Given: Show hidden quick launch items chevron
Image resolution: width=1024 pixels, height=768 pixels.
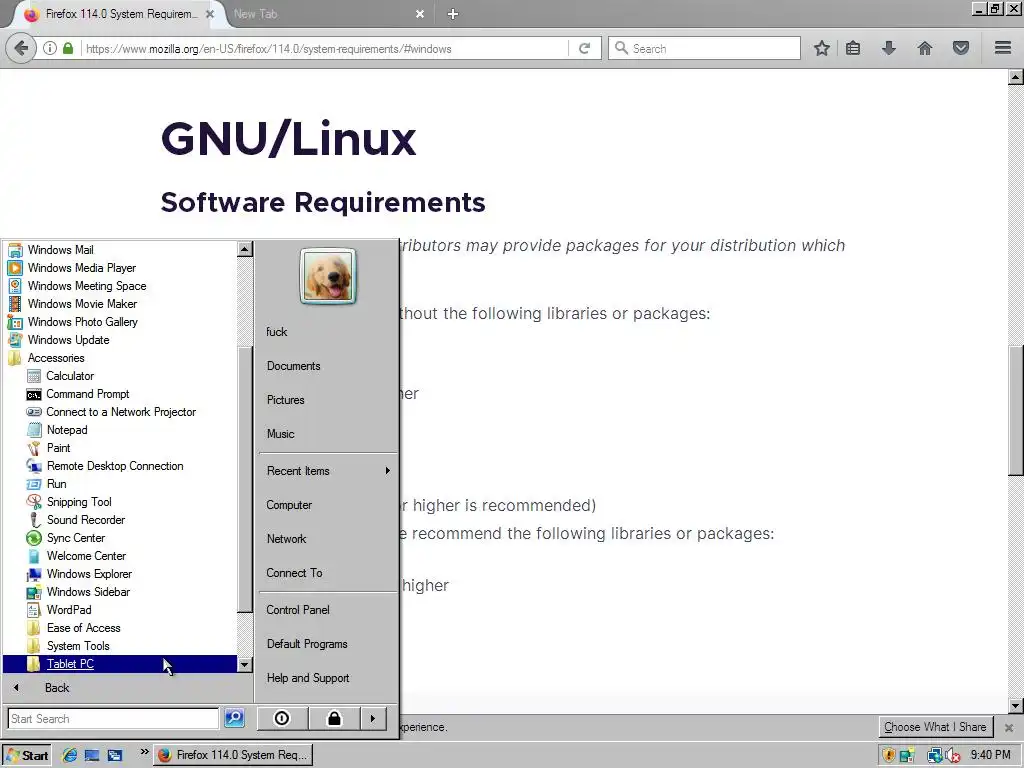Looking at the screenshot, I should [144, 752].
